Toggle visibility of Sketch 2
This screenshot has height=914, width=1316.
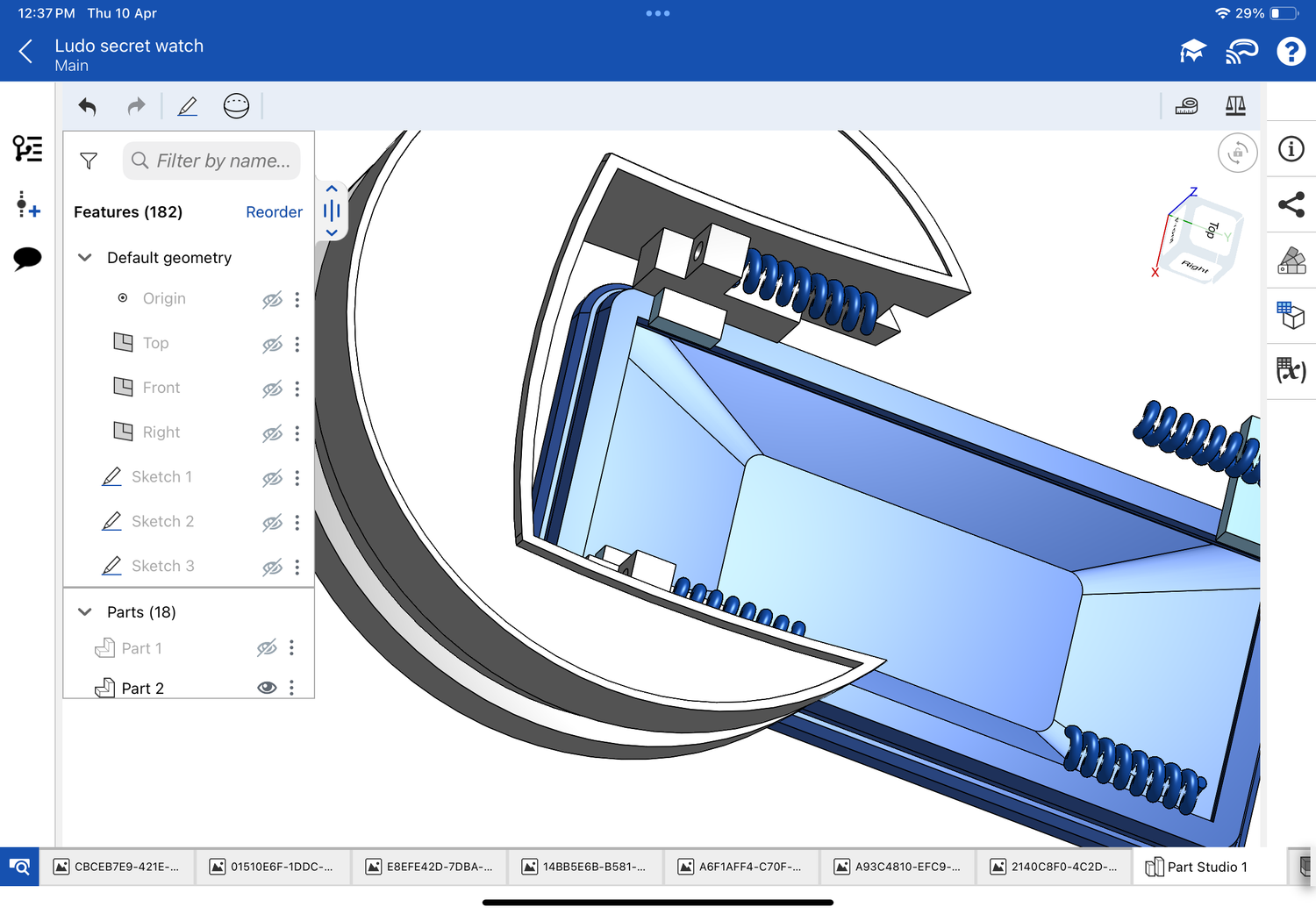click(x=272, y=523)
